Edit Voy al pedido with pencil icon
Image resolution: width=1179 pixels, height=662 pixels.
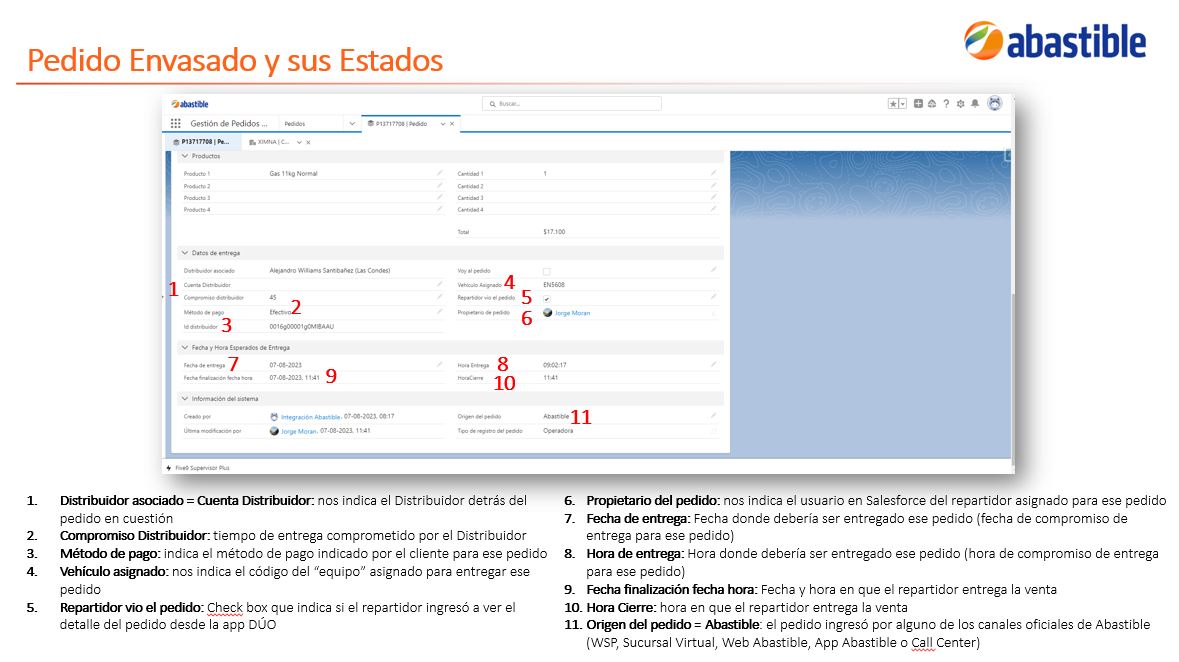714,270
